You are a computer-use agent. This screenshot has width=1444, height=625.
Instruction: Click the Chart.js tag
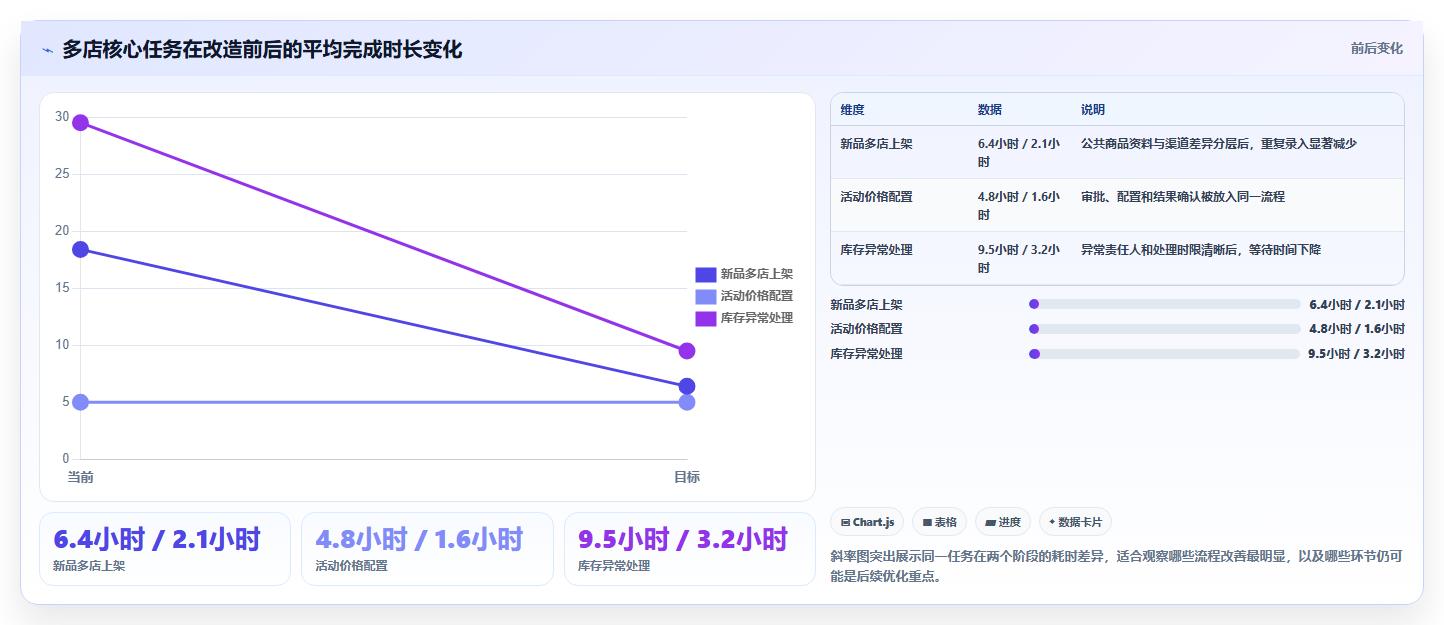[x=867, y=522]
